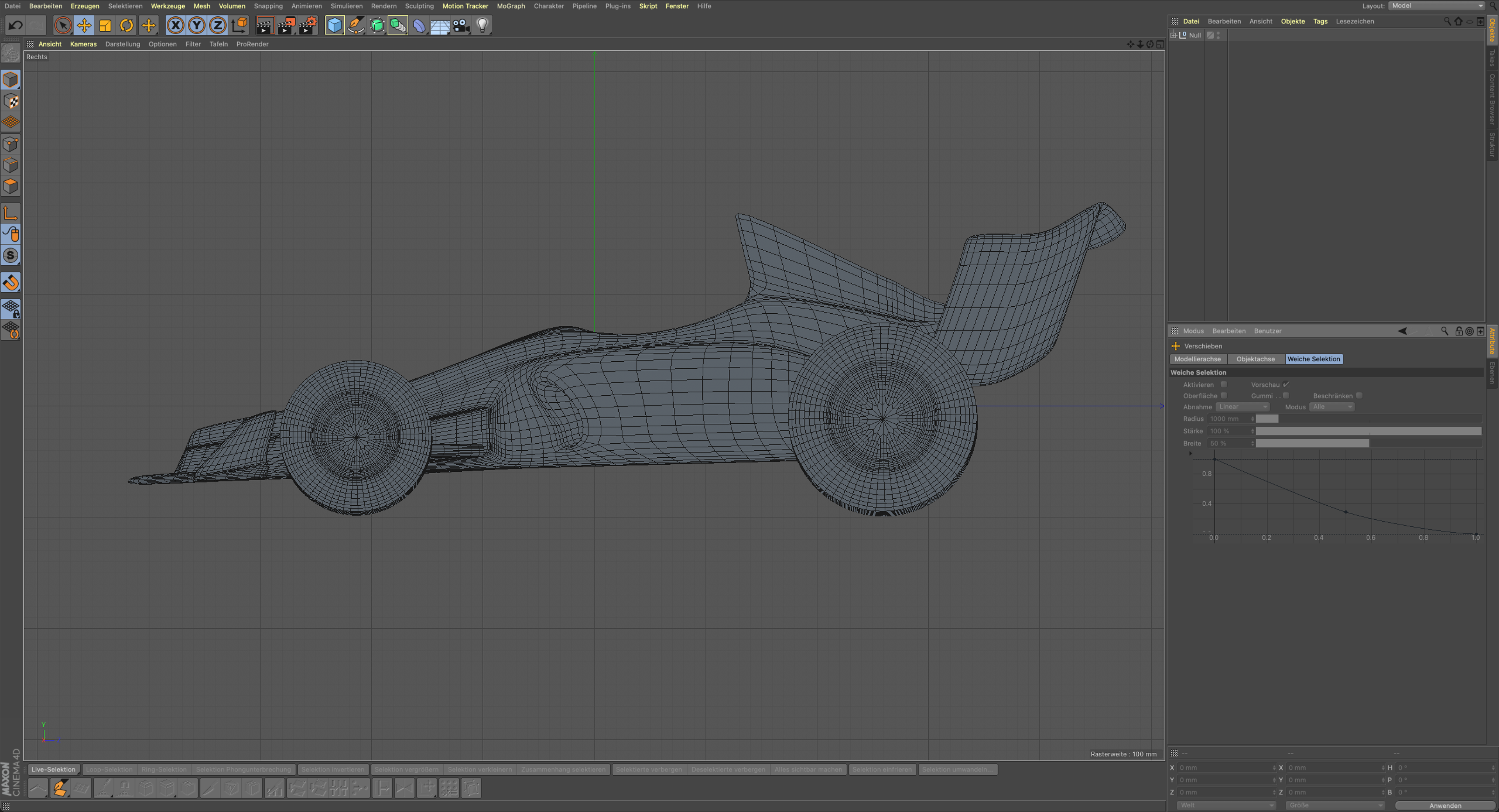Switch to the Modellierachse tab
The width and height of the screenshot is (1499, 812).
(1198, 359)
